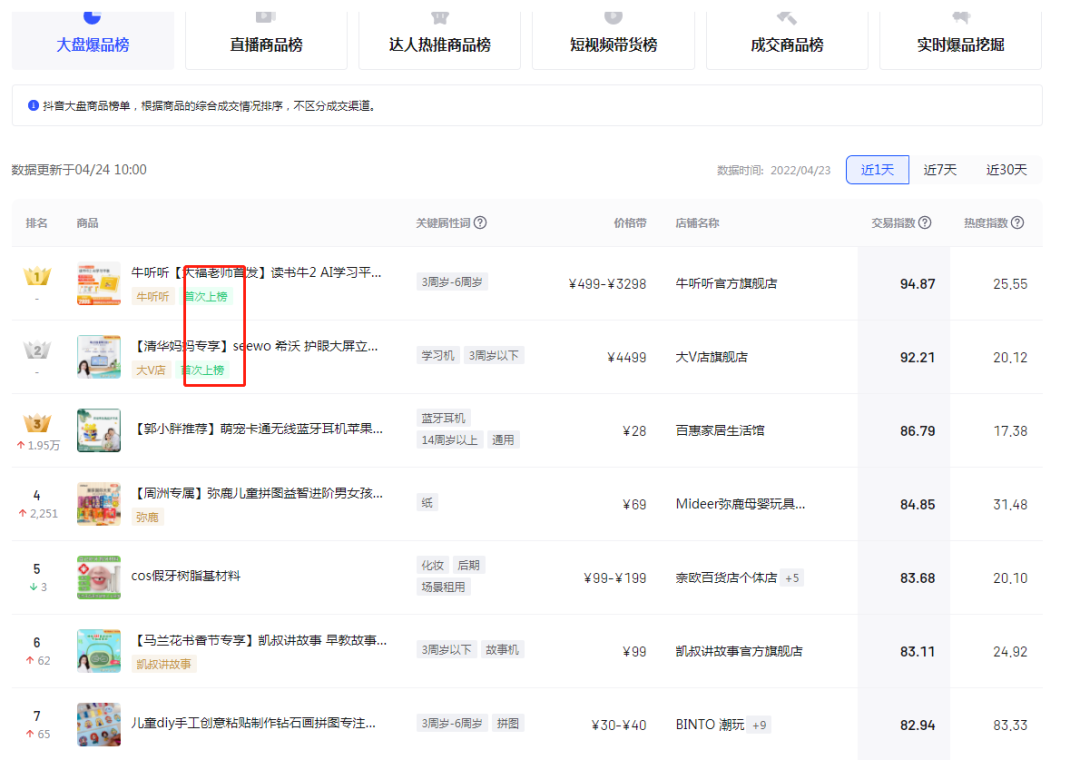Click the 交易指数 column header
Screen dimensions: 1080x760
(x=893, y=223)
